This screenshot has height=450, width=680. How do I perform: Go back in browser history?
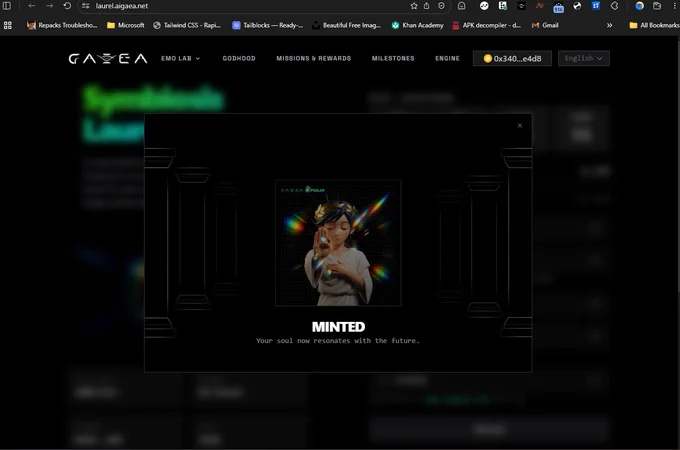(x=32, y=6)
